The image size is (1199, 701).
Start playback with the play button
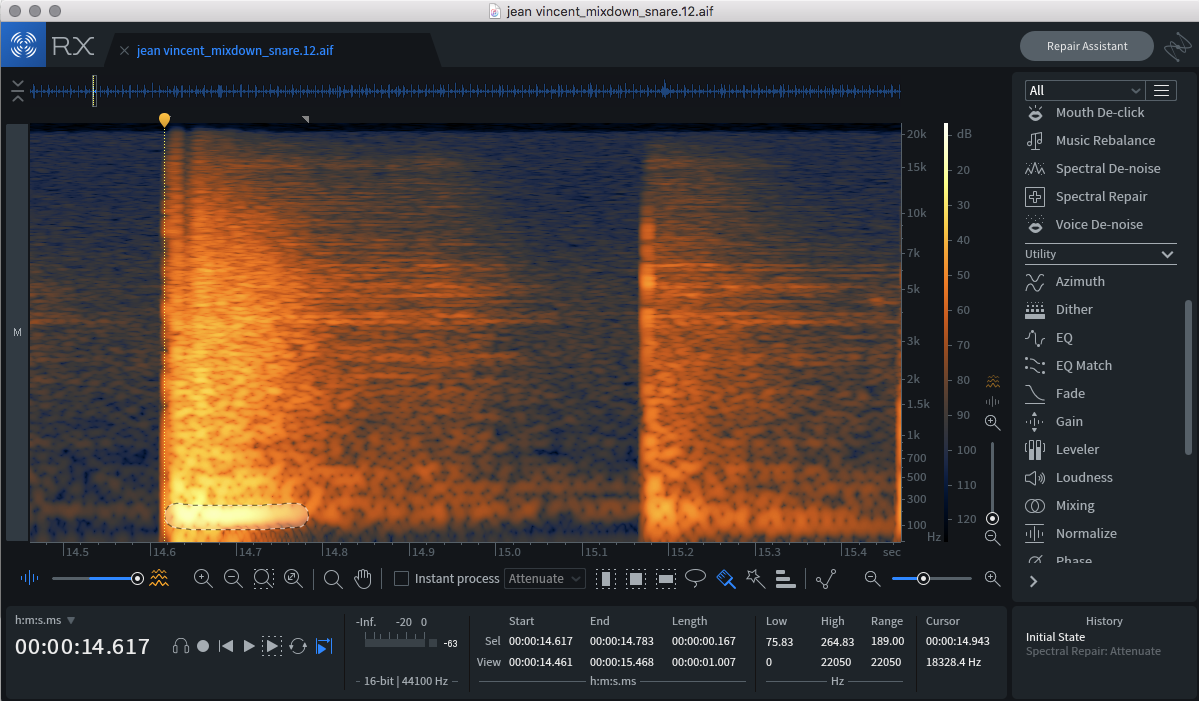point(249,646)
